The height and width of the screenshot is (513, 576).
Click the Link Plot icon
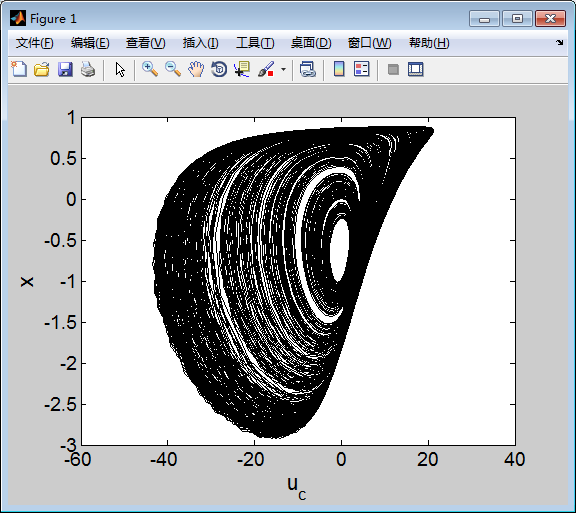[x=307, y=69]
